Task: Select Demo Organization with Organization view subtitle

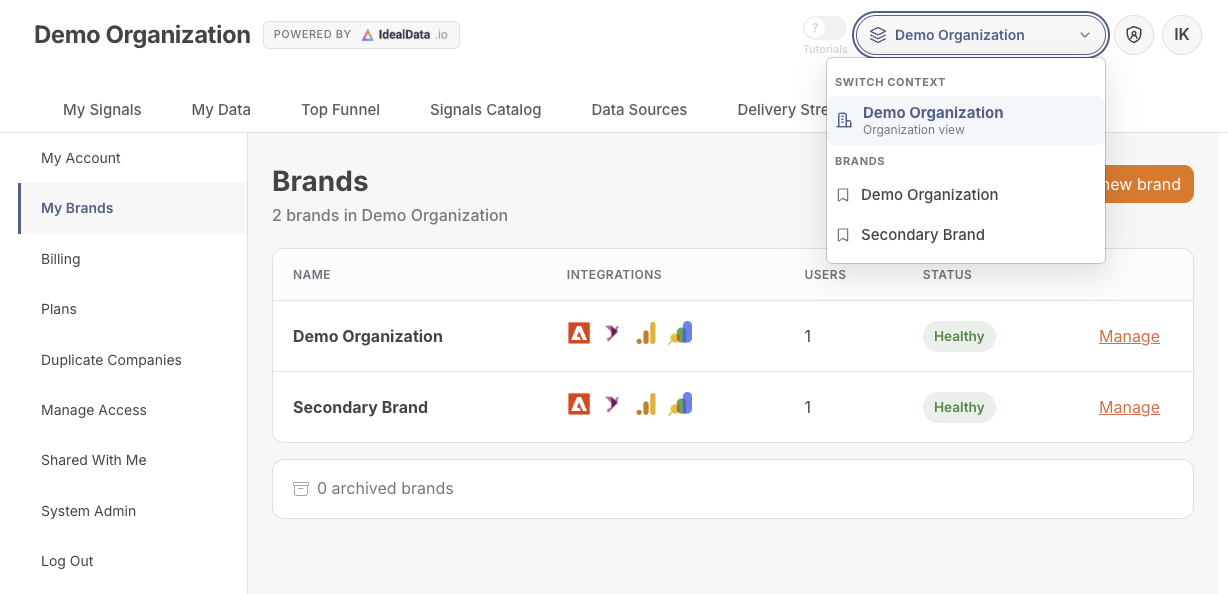Action: (966, 120)
